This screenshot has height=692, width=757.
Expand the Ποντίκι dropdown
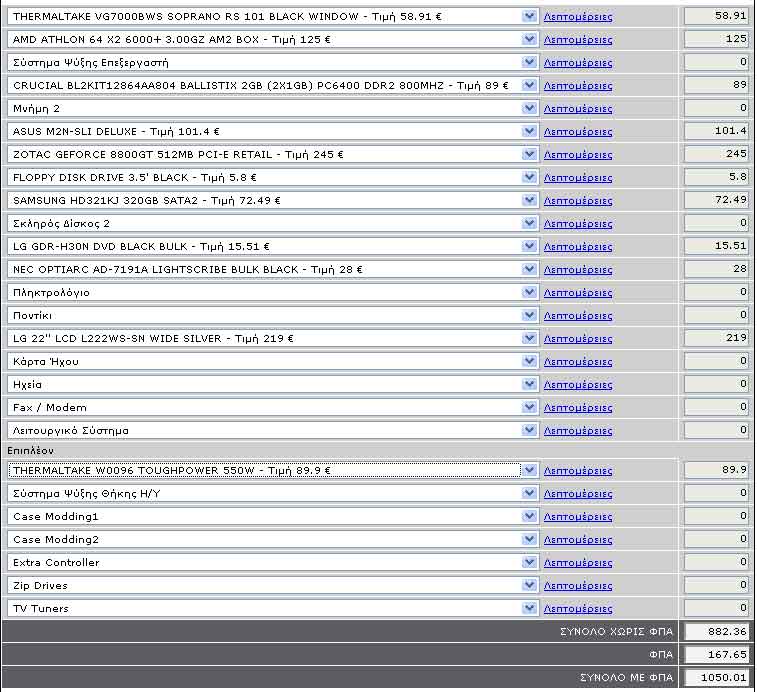click(273, 315)
